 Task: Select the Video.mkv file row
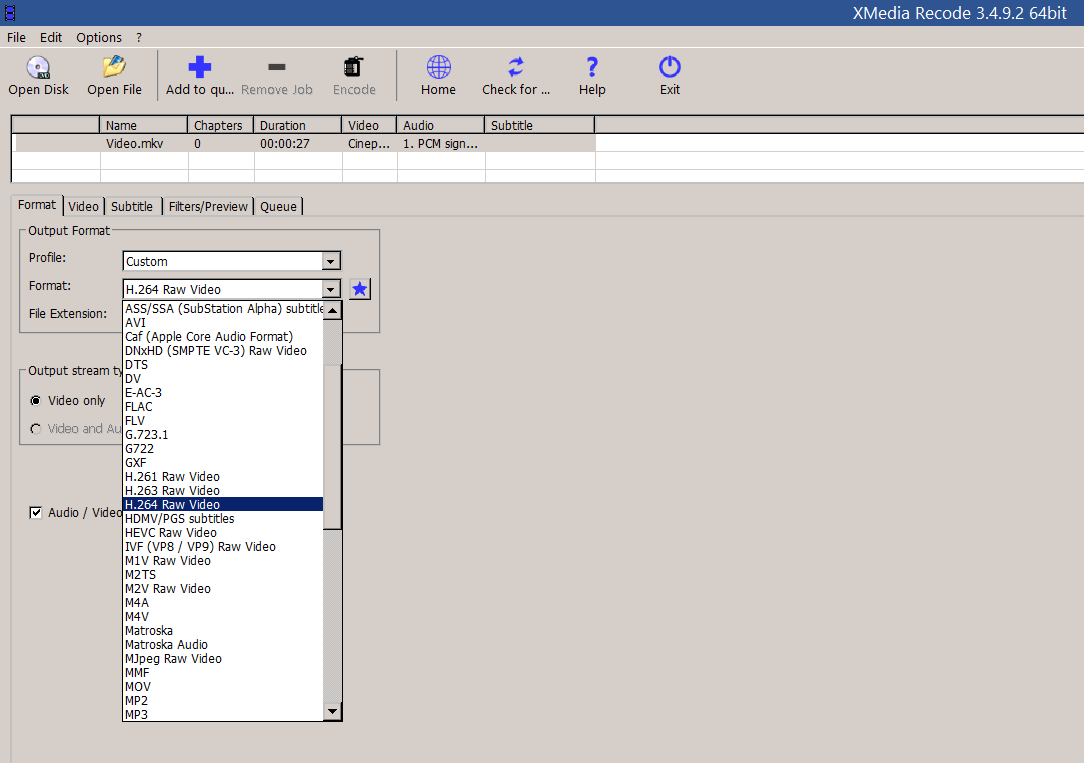(304, 144)
